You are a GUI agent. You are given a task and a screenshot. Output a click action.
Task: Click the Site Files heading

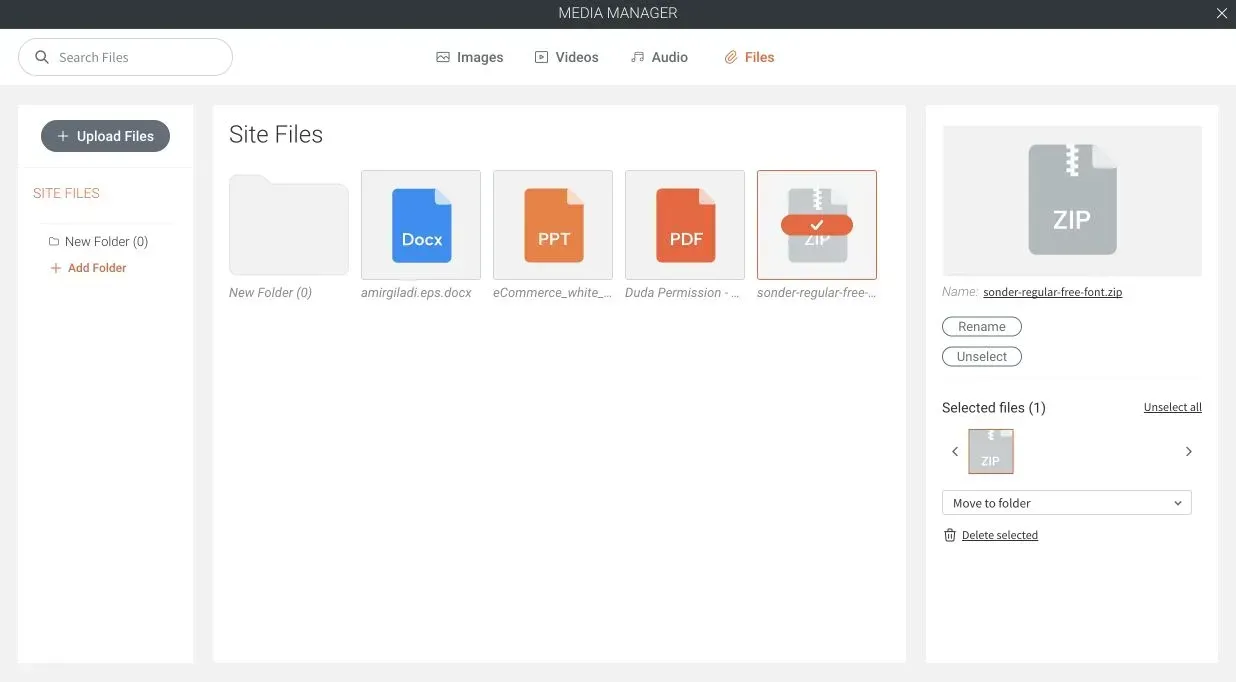[276, 134]
